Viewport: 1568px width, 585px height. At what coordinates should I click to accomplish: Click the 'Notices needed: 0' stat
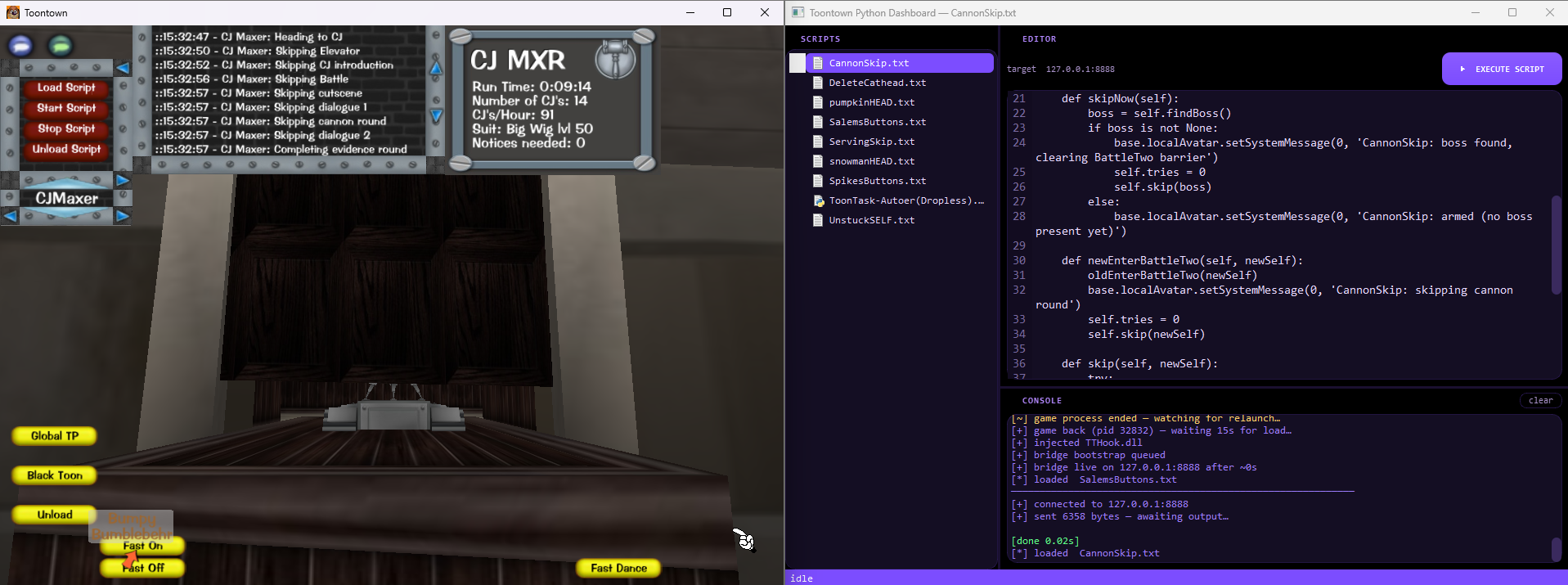pyautogui.click(x=528, y=142)
